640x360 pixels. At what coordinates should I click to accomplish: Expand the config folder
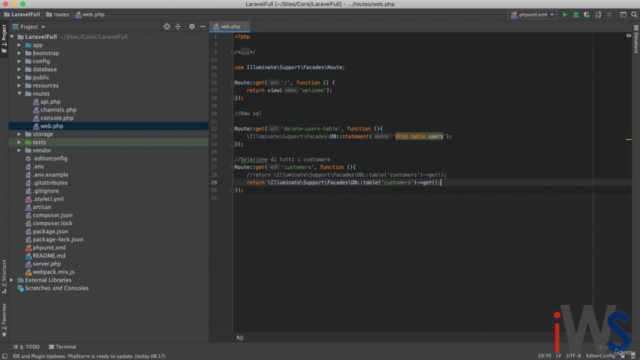19,61
